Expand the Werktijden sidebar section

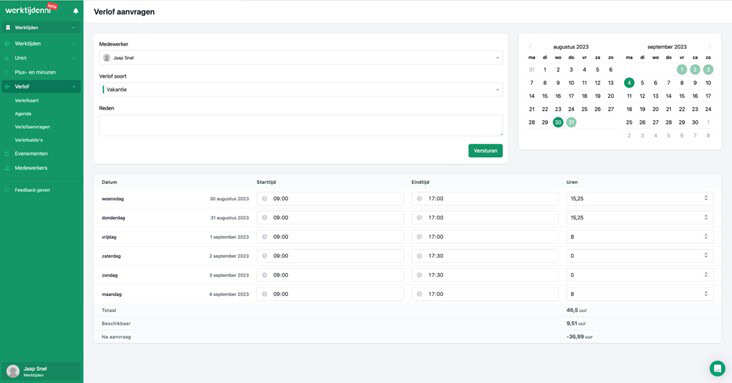(41, 43)
